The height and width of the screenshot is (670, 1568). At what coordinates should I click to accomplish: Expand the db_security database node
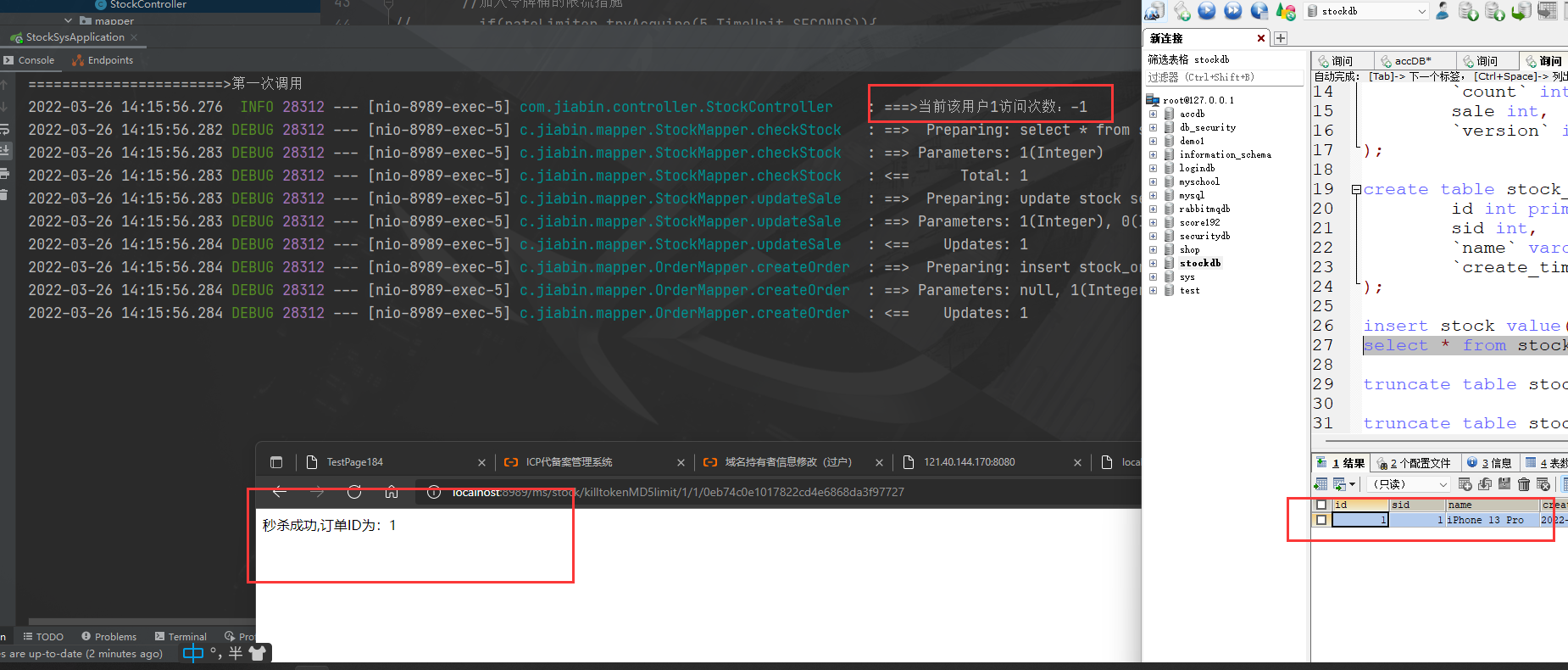[x=1153, y=127]
